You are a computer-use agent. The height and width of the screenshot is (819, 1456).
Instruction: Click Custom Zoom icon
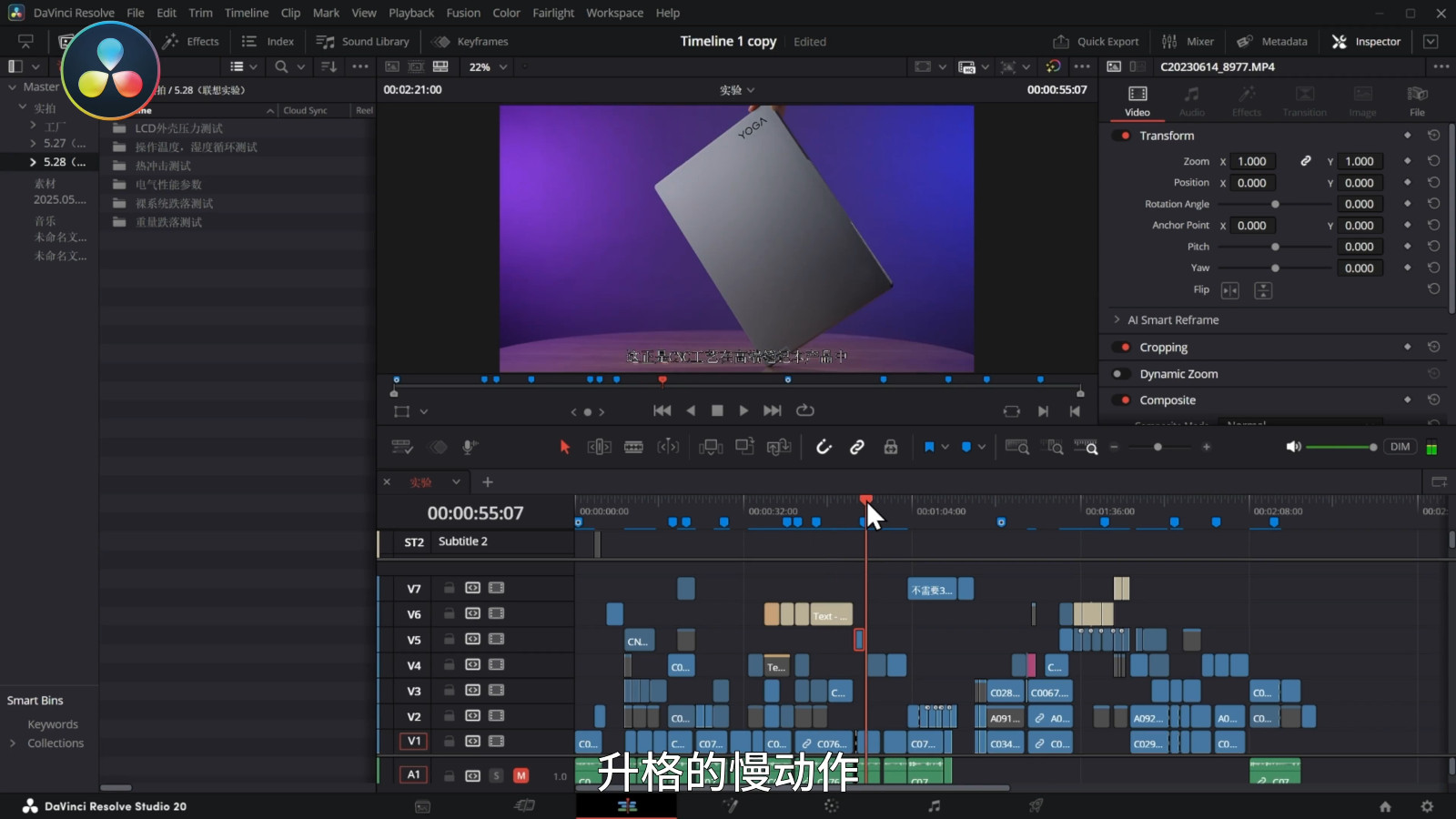1086,447
